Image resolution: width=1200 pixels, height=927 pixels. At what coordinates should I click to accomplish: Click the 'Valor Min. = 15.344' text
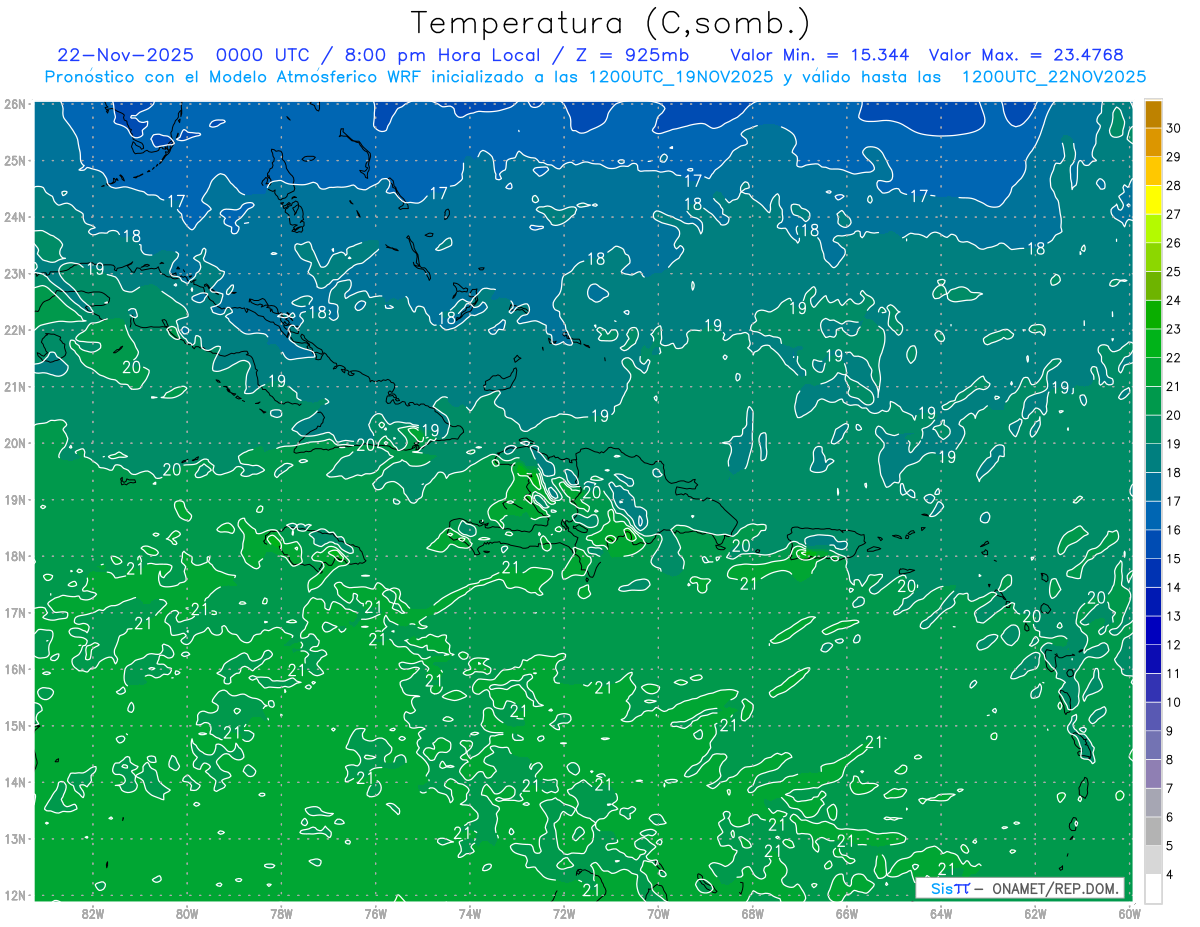click(820, 55)
